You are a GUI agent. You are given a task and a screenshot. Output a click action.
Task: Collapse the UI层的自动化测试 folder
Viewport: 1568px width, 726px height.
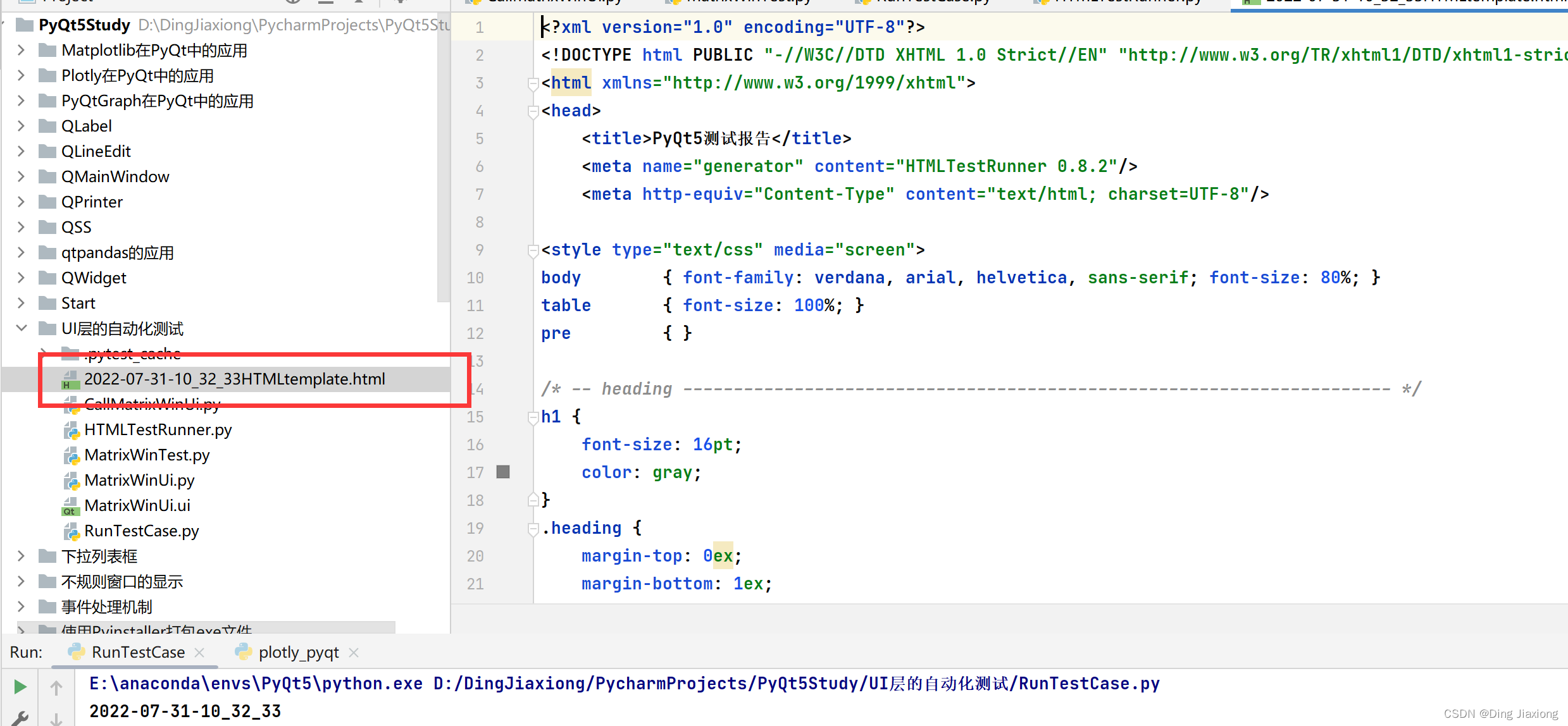pos(22,328)
